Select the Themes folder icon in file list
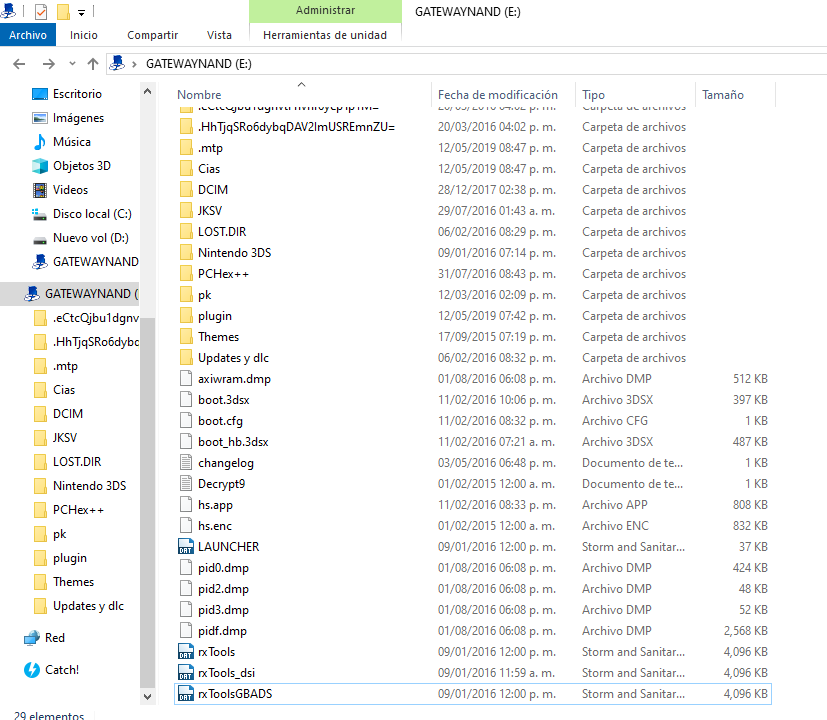827x720 pixels. point(186,337)
